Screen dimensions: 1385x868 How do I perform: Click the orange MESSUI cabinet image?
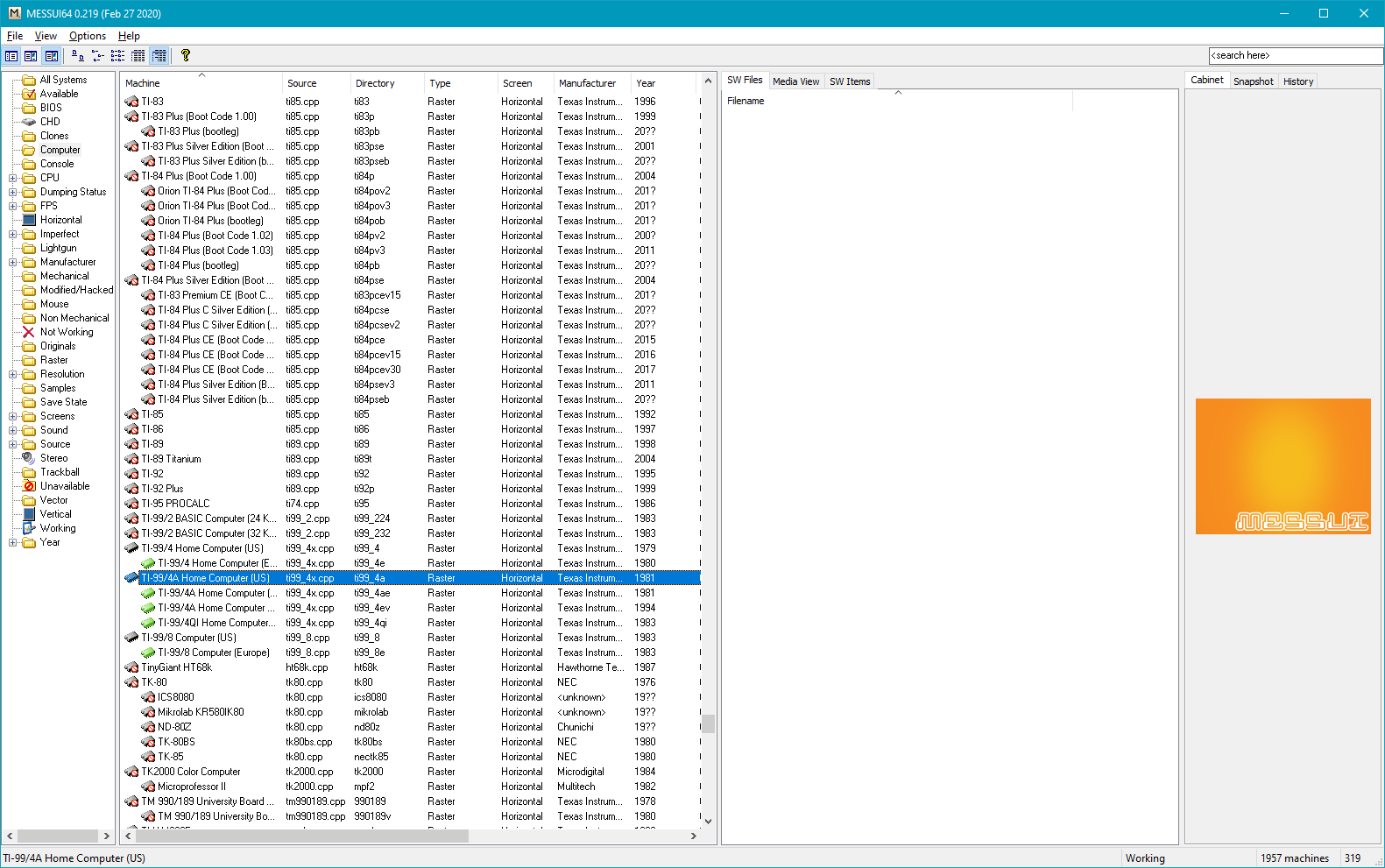point(1283,466)
